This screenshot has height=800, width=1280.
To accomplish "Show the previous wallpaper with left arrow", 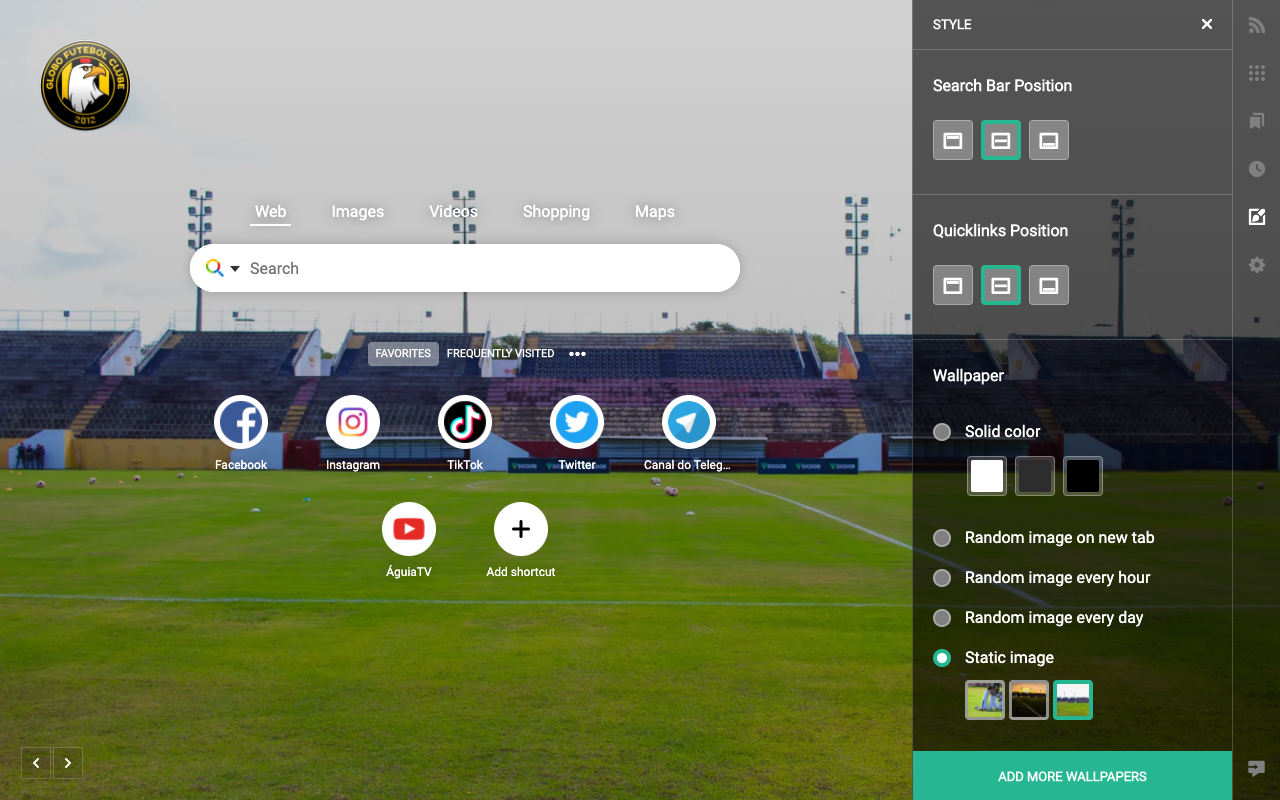I will click(x=36, y=763).
